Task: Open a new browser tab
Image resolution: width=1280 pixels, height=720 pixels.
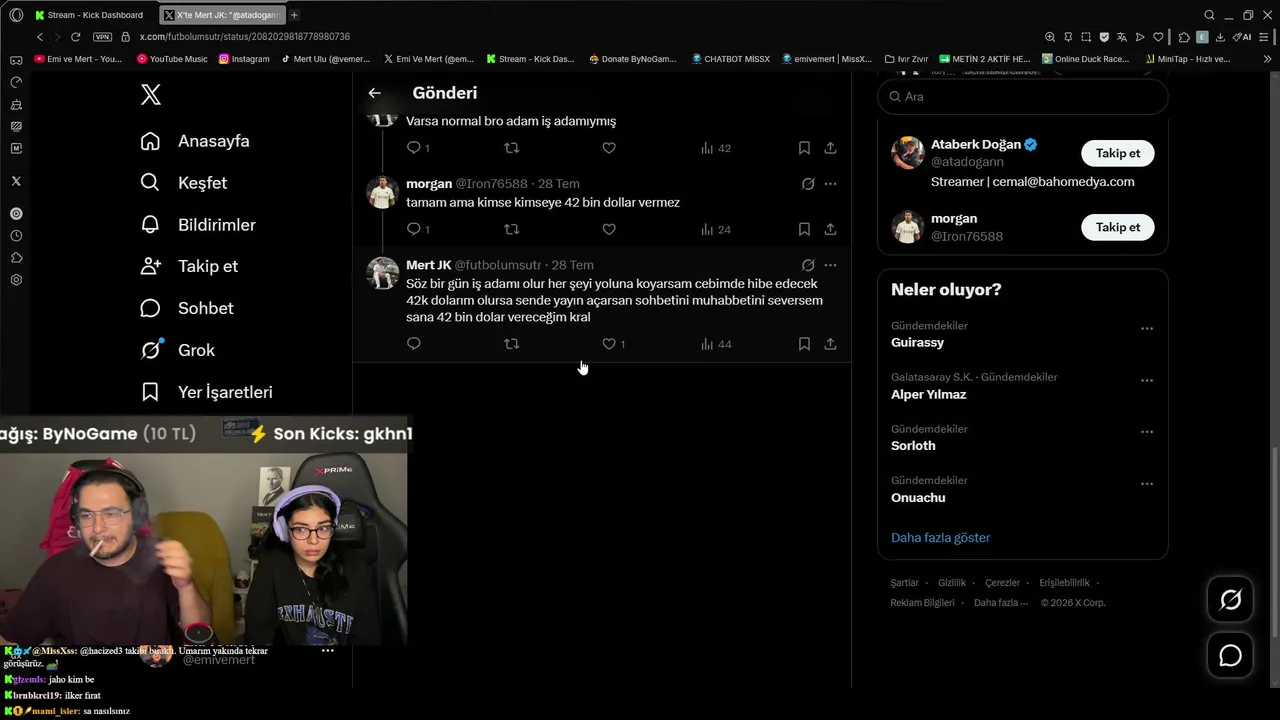Action: point(294,15)
